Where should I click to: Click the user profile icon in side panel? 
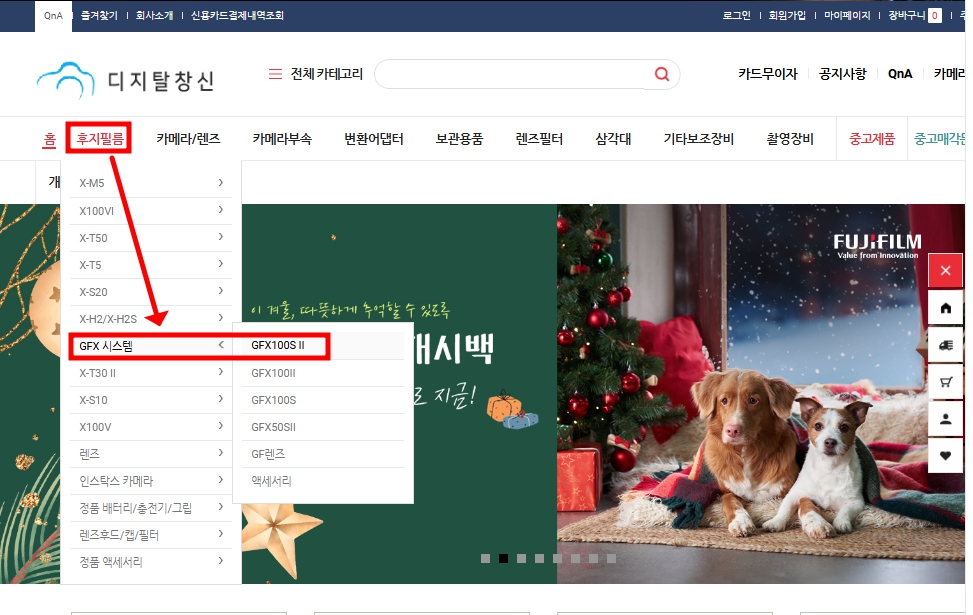pyautogui.click(x=945, y=419)
